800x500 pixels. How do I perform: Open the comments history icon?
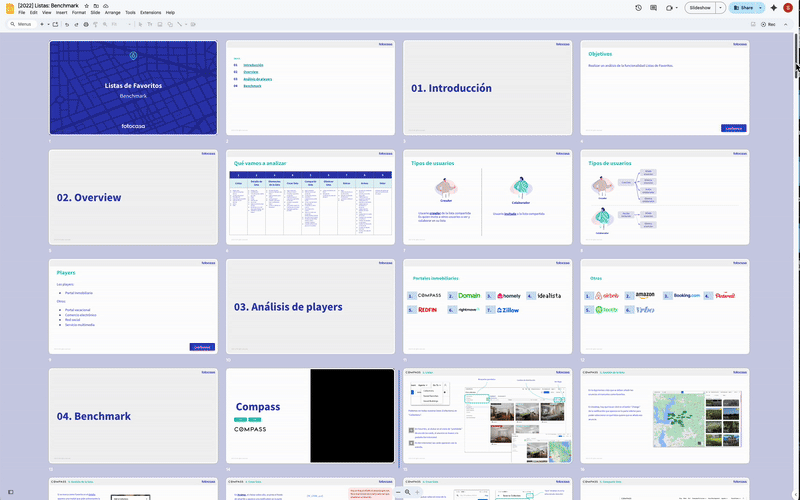(654, 7)
